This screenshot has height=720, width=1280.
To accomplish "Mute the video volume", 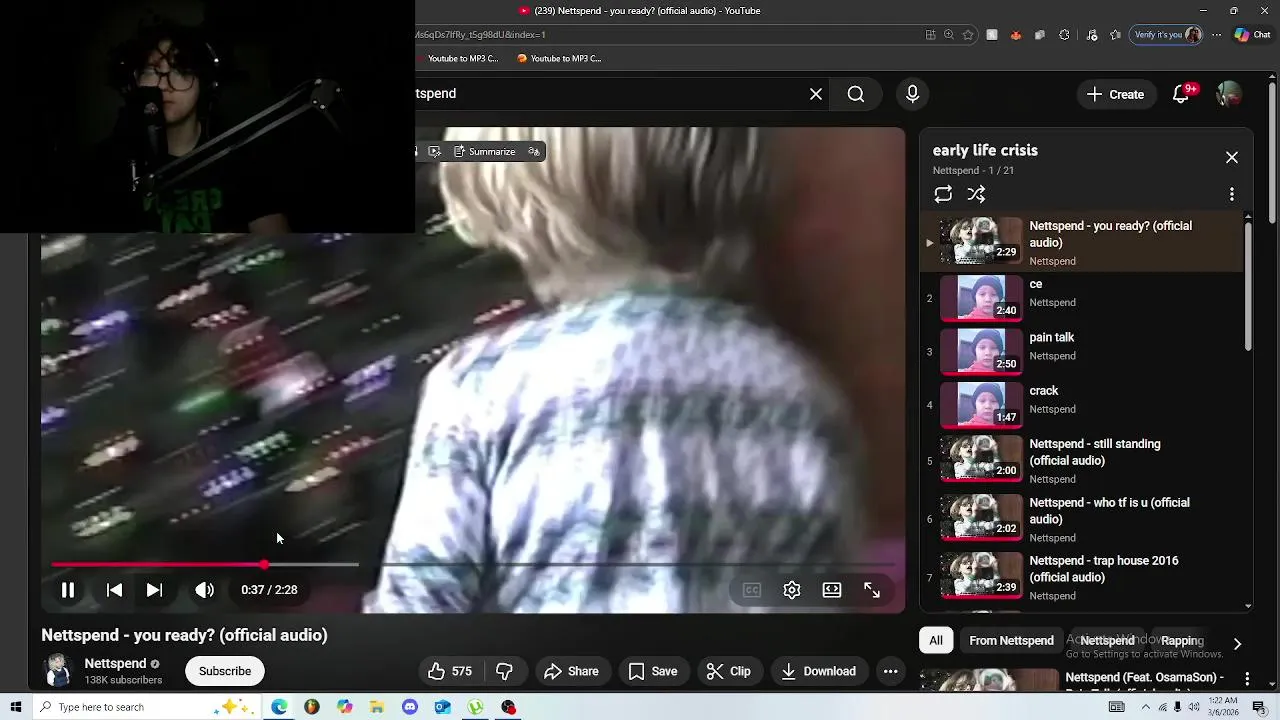I will point(204,590).
